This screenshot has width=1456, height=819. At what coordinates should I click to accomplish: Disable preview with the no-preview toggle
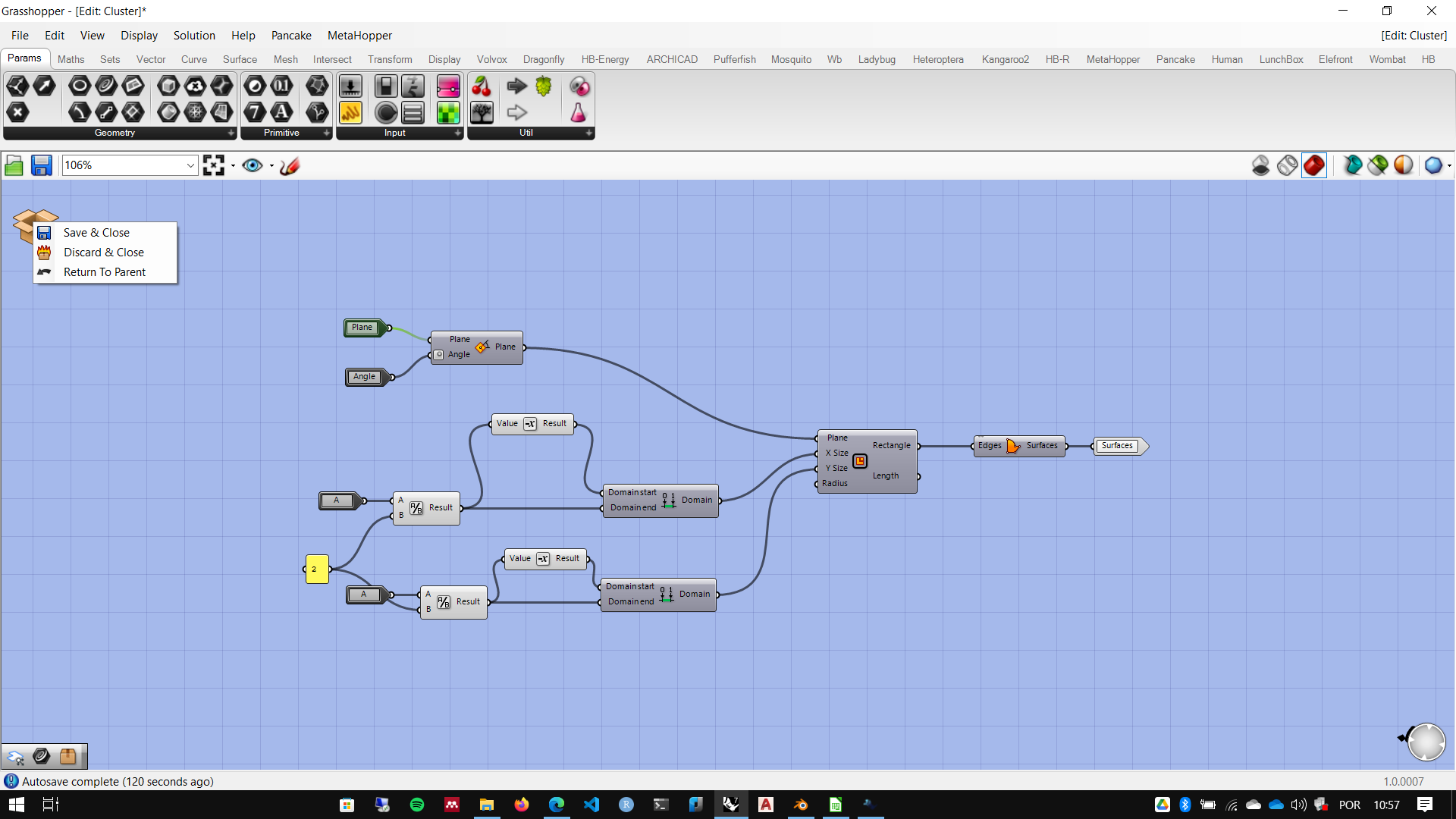[1260, 165]
